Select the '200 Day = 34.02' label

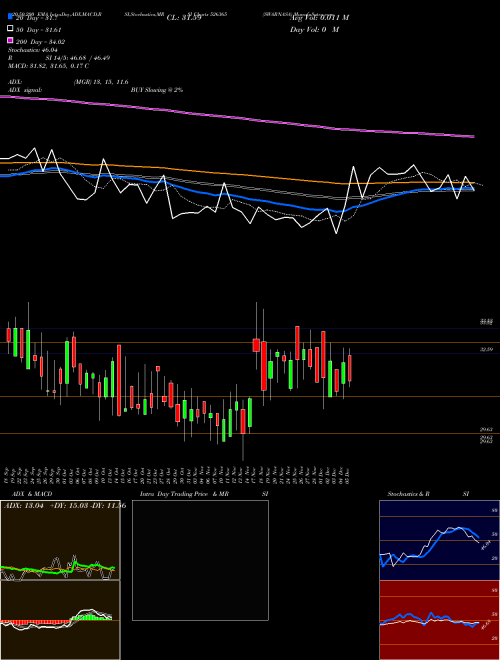pos(40,42)
